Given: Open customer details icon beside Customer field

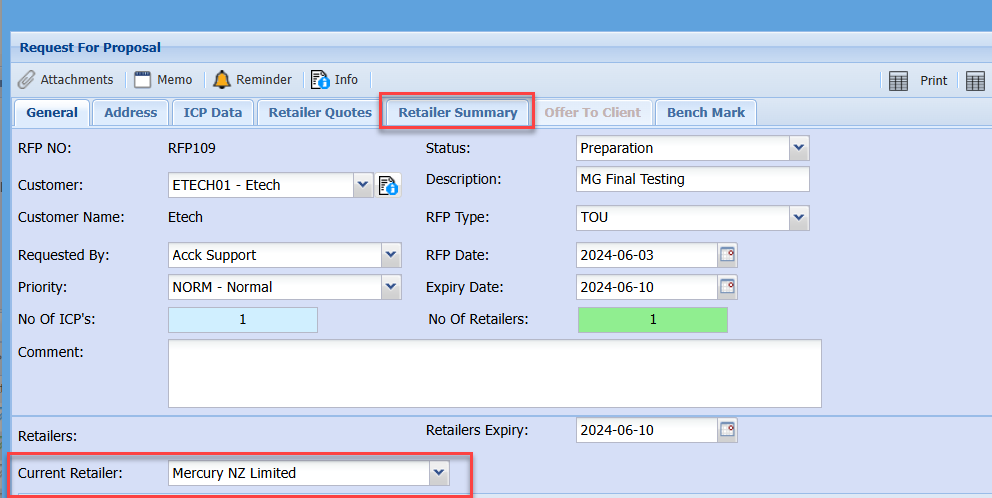Looking at the screenshot, I should click(x=388, y=185).
